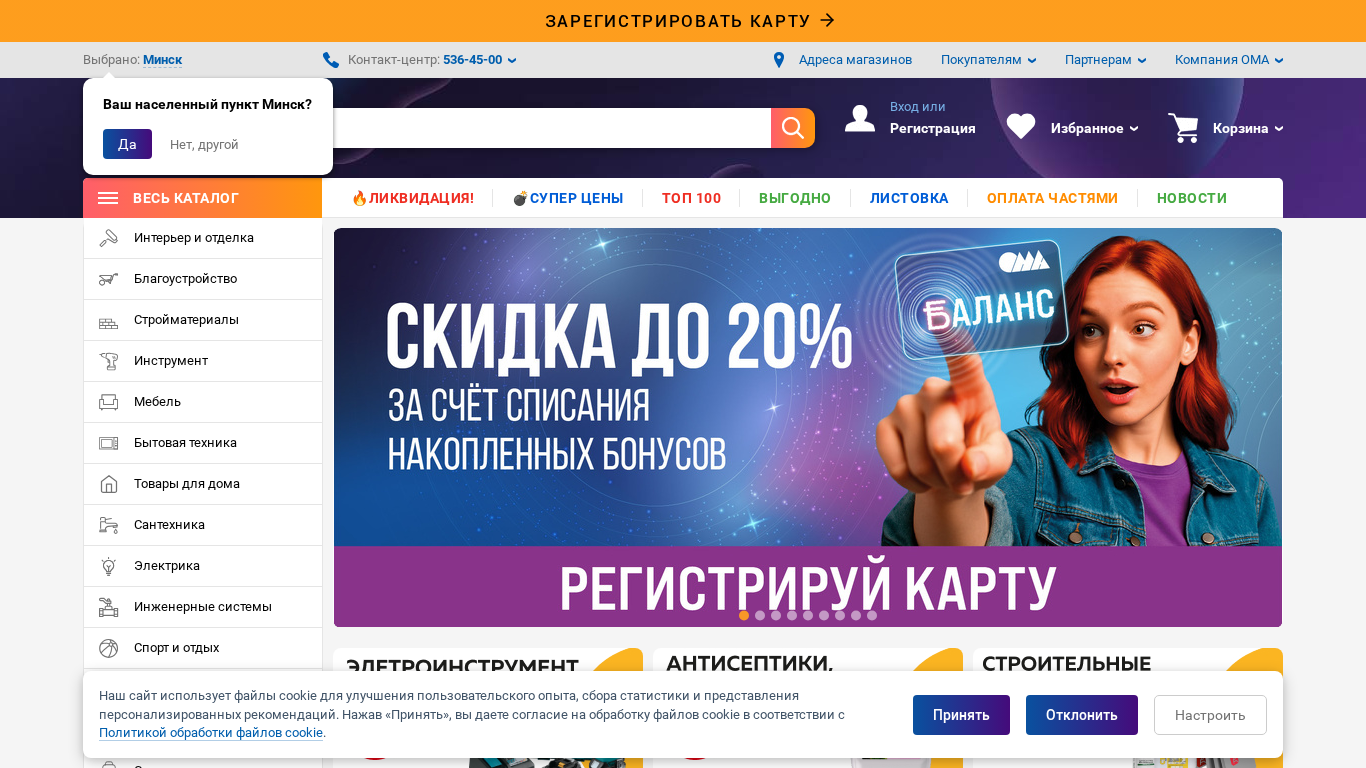1366x768 pixels.
Task: Confirm city with the Да button
Action: (127, 144)
